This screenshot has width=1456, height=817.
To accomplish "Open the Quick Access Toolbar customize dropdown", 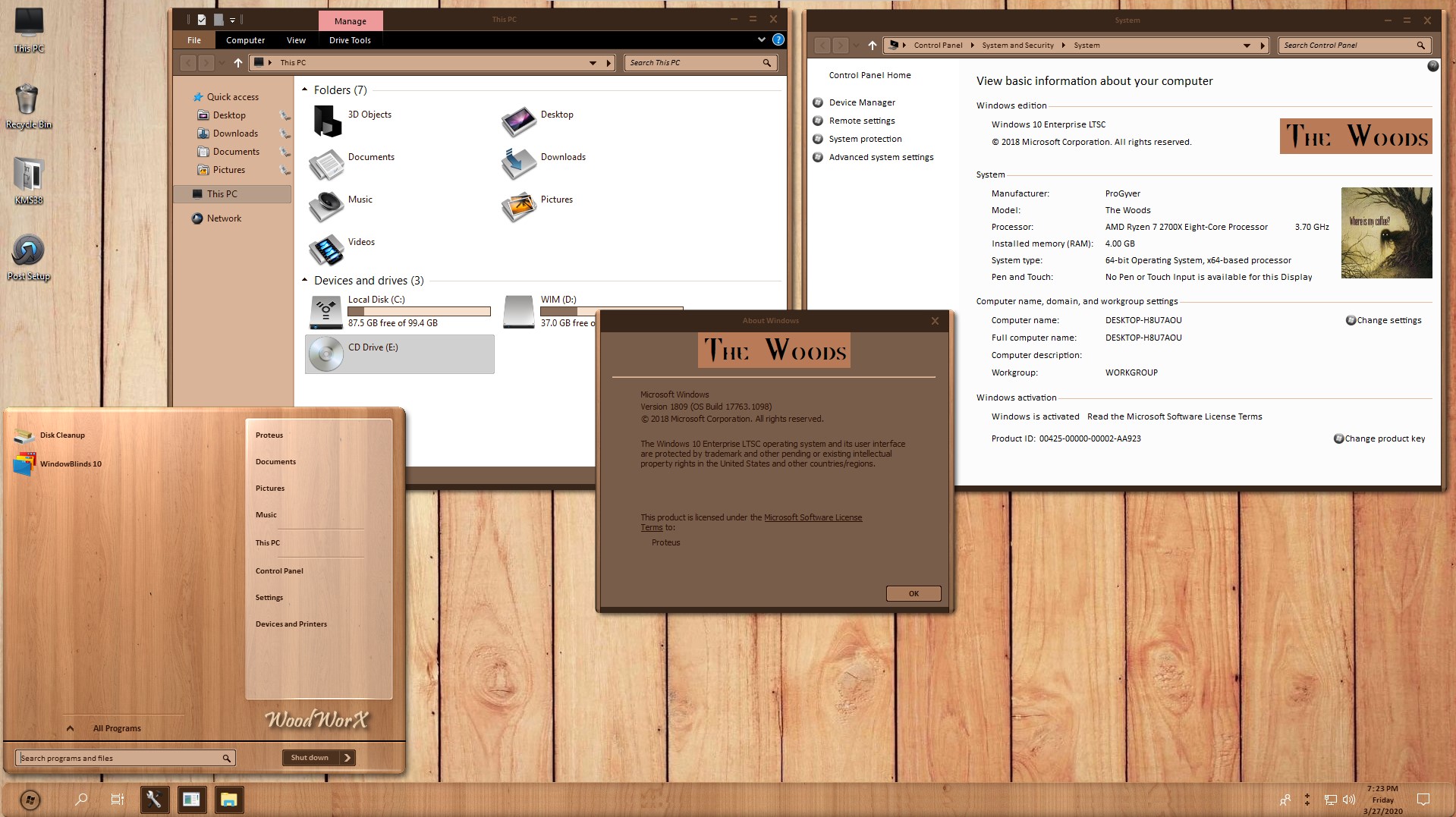I will pyautogui.click(x=233, y=20).
